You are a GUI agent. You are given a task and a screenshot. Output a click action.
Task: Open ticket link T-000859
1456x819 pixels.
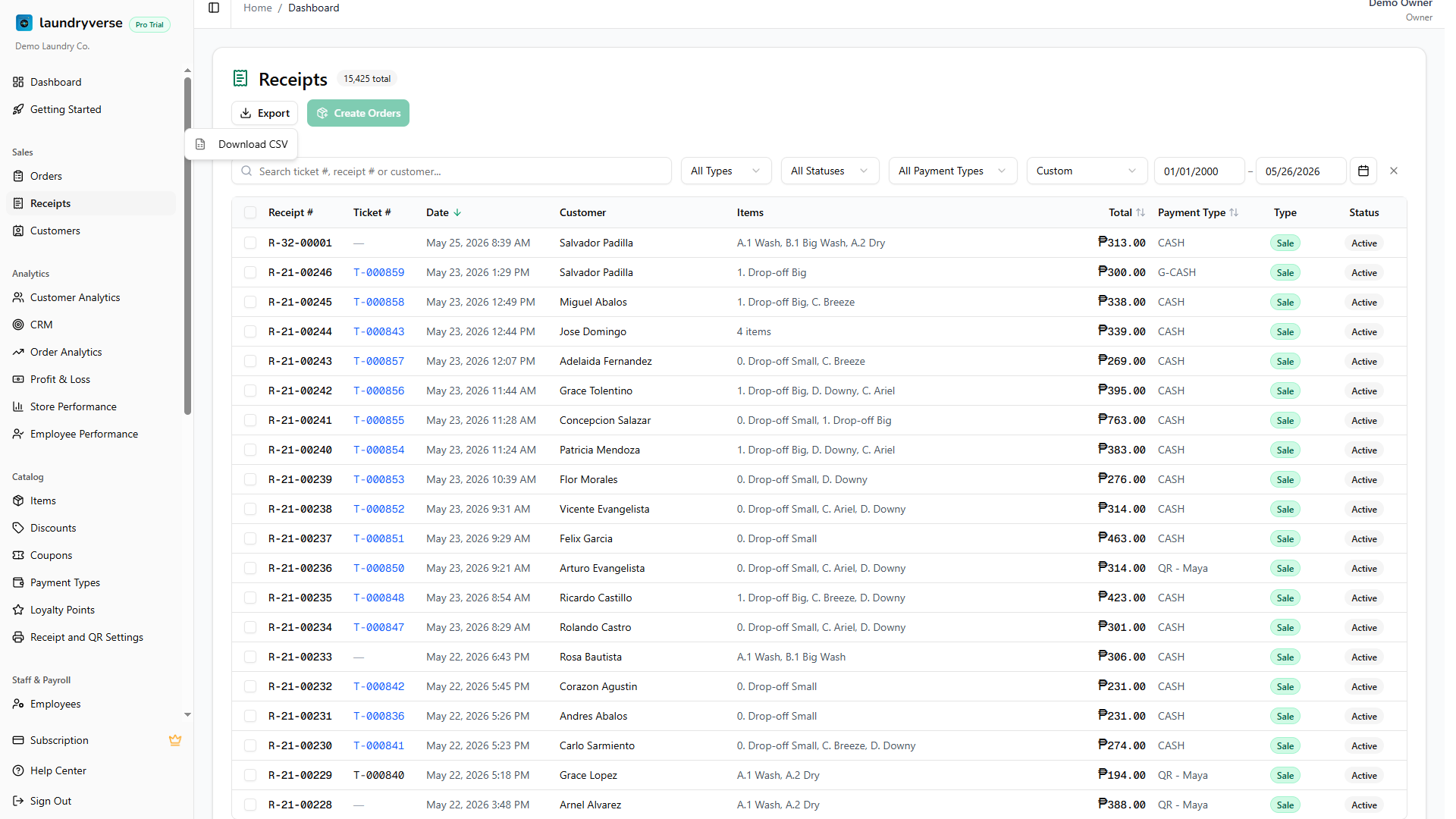point(378,272)
